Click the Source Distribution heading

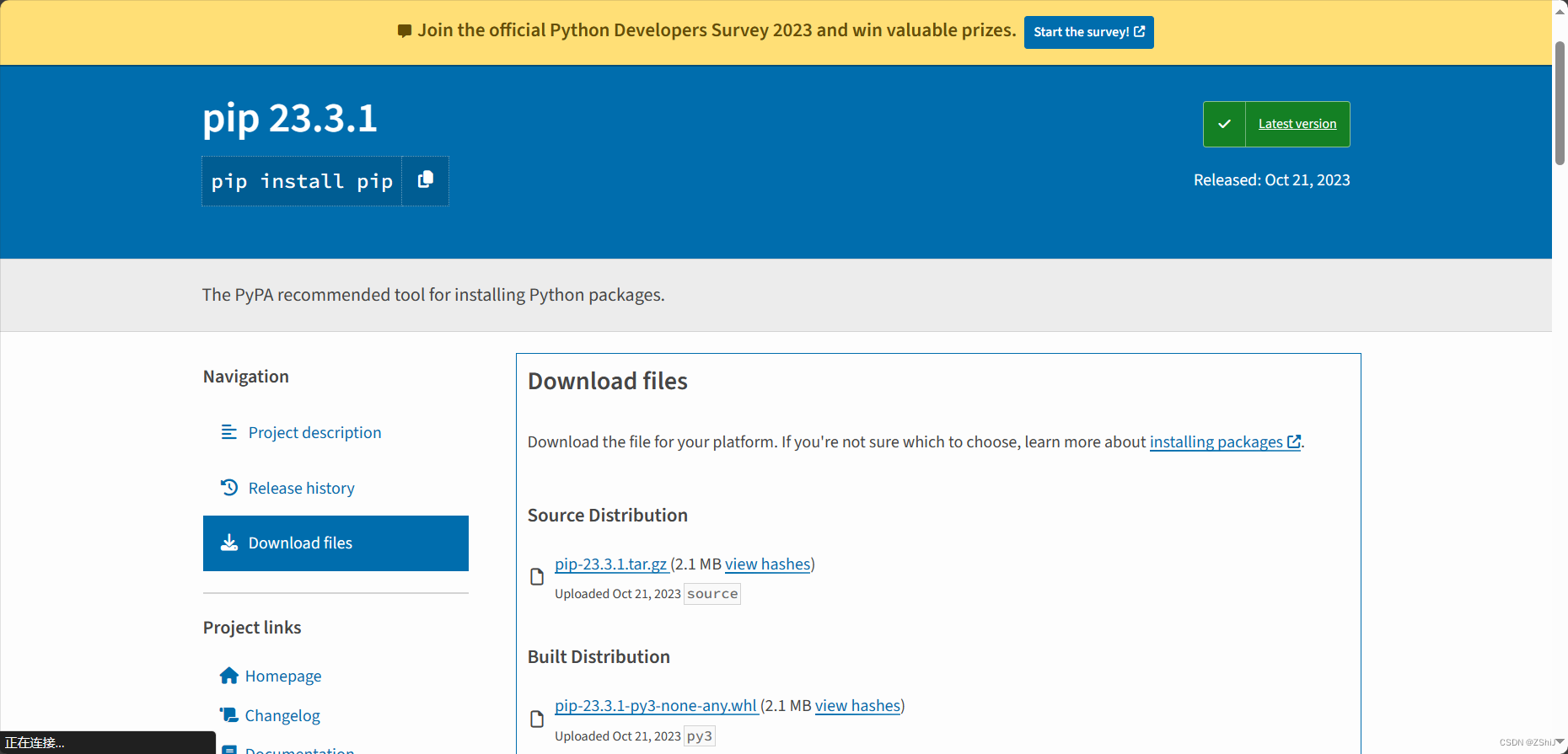tap(608, 515)
